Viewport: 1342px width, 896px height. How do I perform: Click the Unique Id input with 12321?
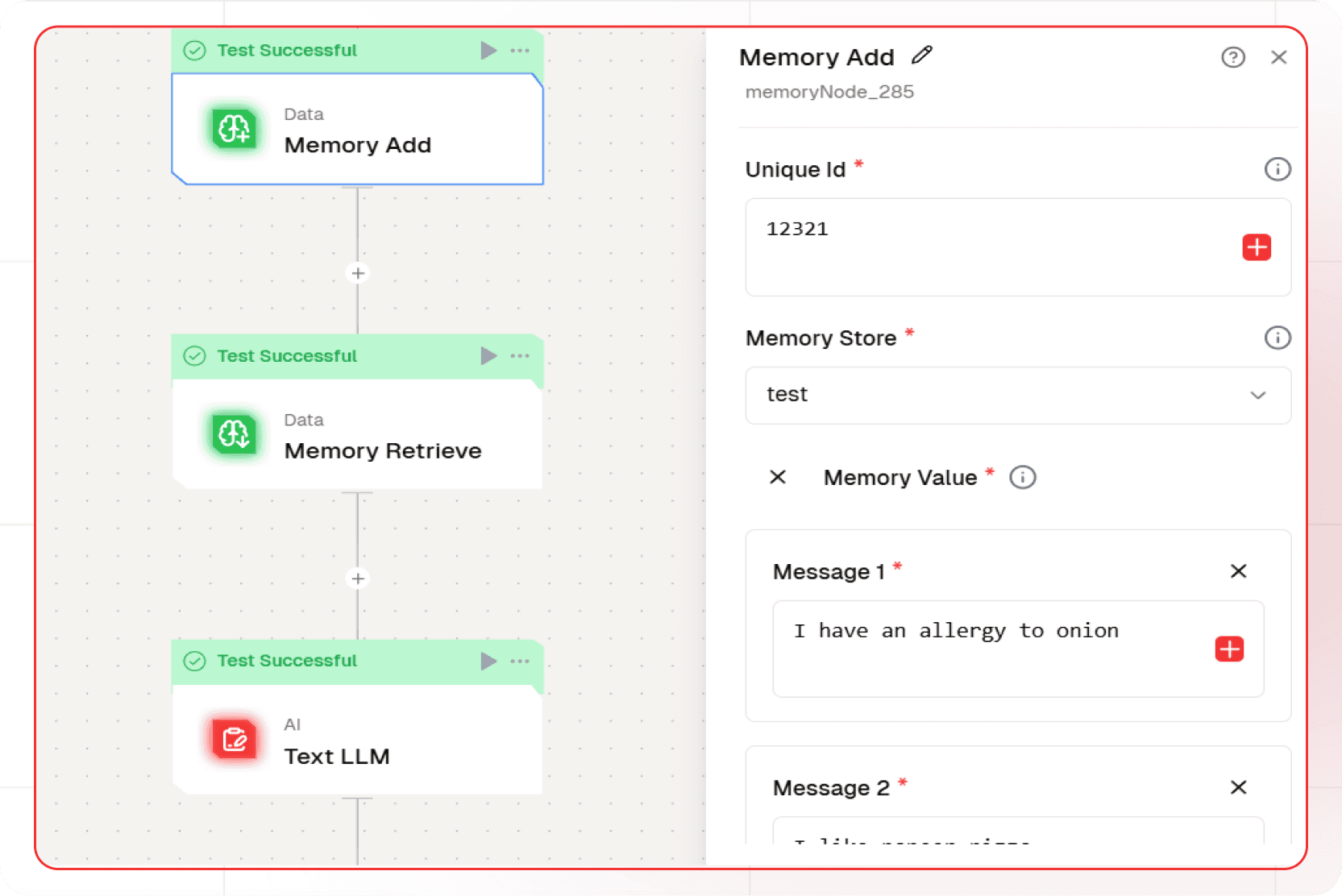[1018, 247]
